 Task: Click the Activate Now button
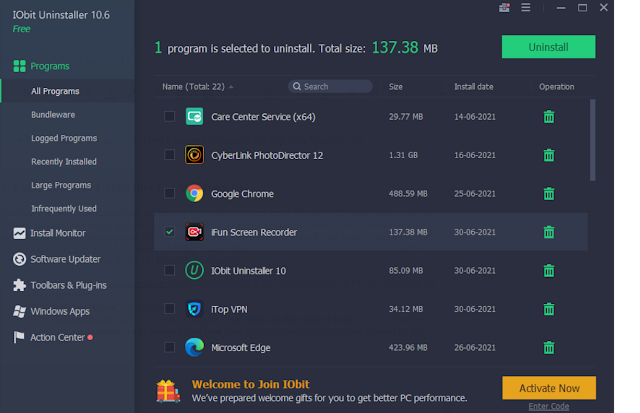click(x=549, y=388)
